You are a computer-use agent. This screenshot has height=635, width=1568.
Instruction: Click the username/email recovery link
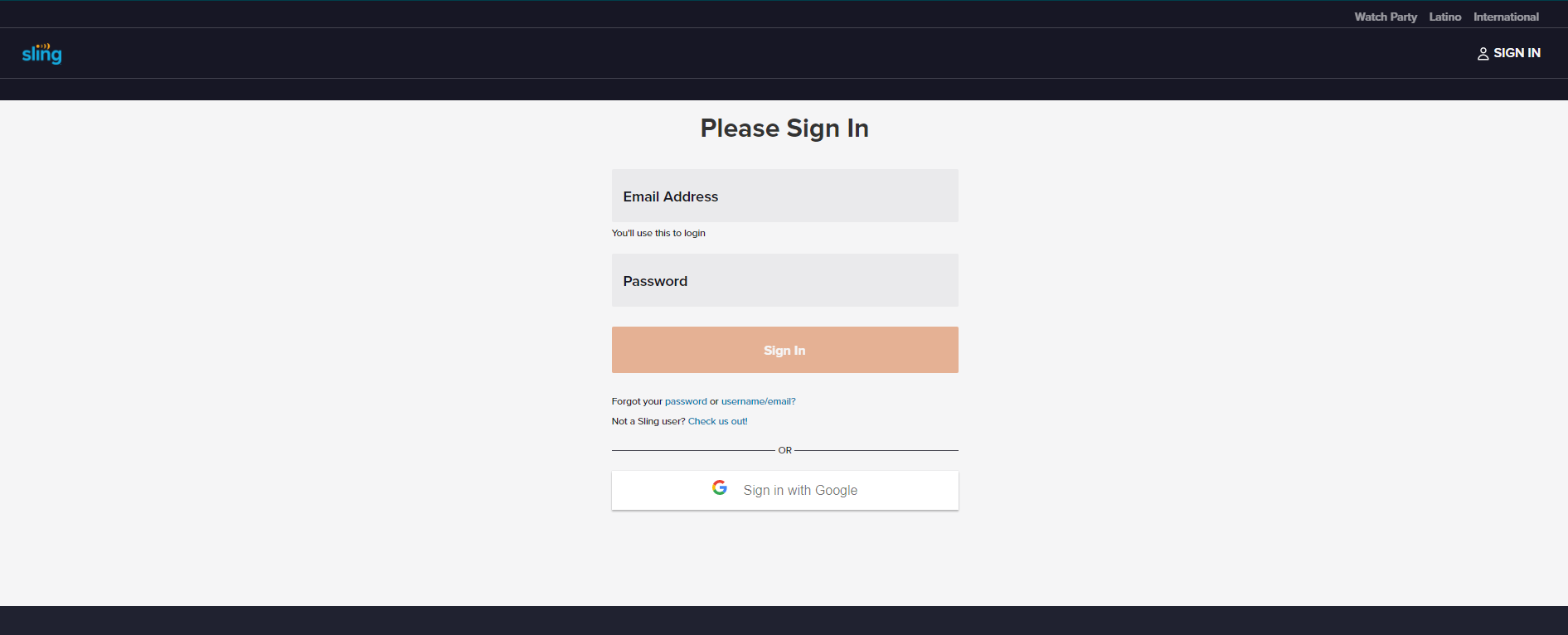click(x=756, y=400)
